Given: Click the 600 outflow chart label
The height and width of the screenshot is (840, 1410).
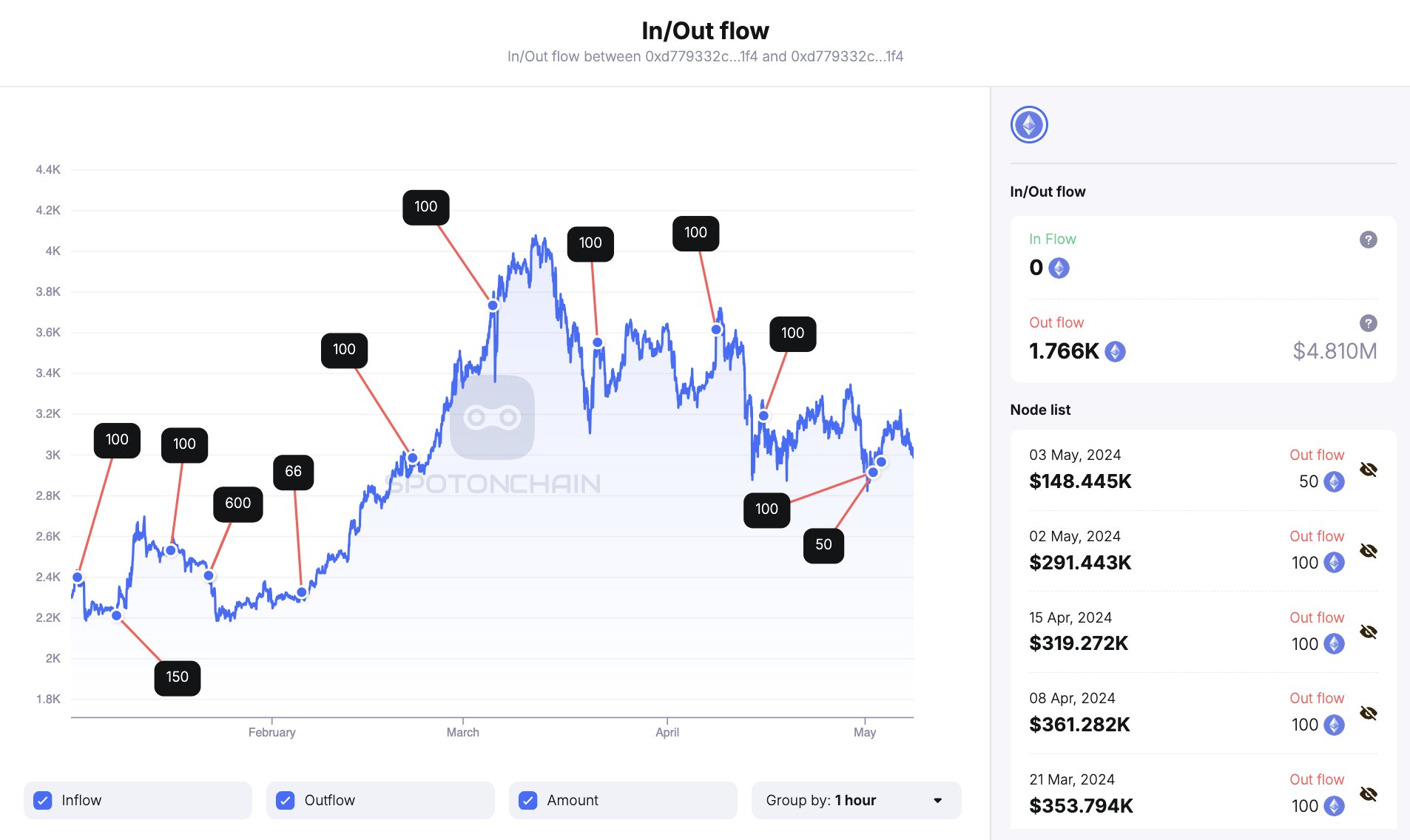Looking at the screenshot, I should click(x=238, y=504).
